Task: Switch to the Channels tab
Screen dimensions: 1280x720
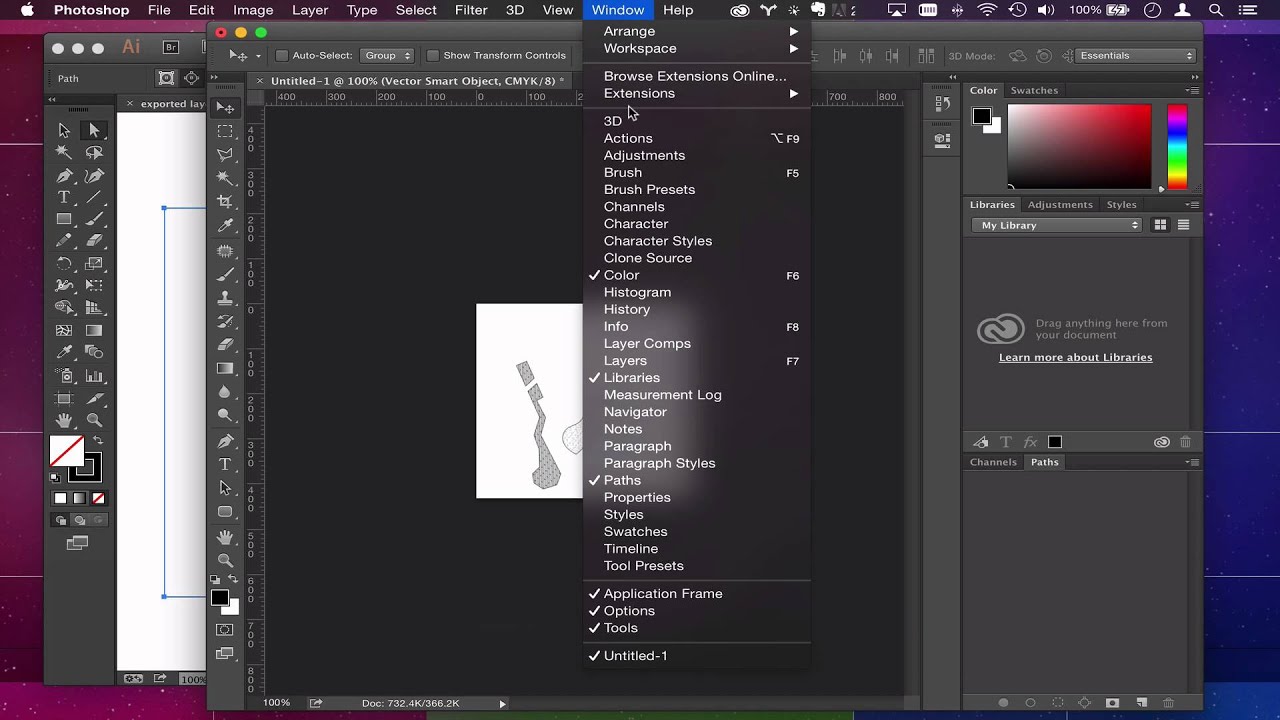Action: (993, 462)
